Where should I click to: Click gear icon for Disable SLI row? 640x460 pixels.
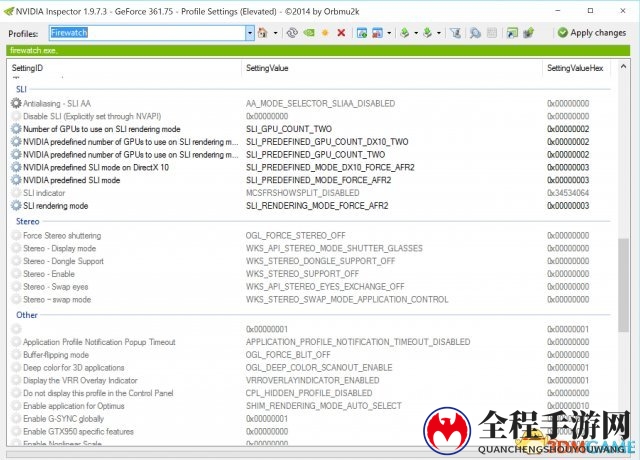(x=16, y=116)
